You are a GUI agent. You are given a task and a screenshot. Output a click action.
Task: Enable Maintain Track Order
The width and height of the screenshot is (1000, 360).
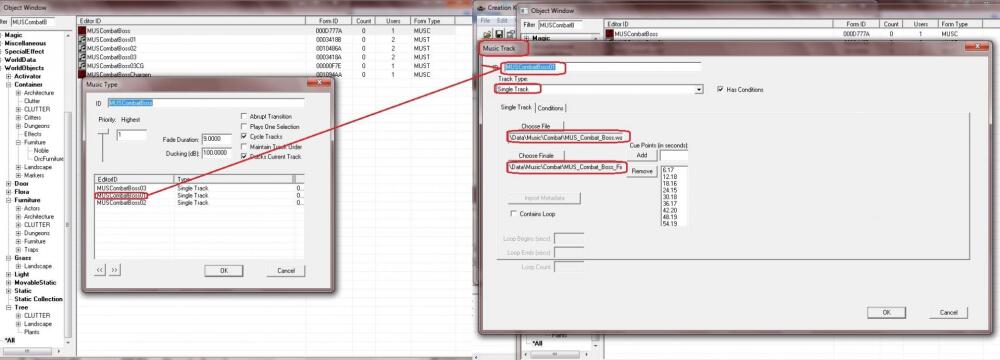(244, 147)
